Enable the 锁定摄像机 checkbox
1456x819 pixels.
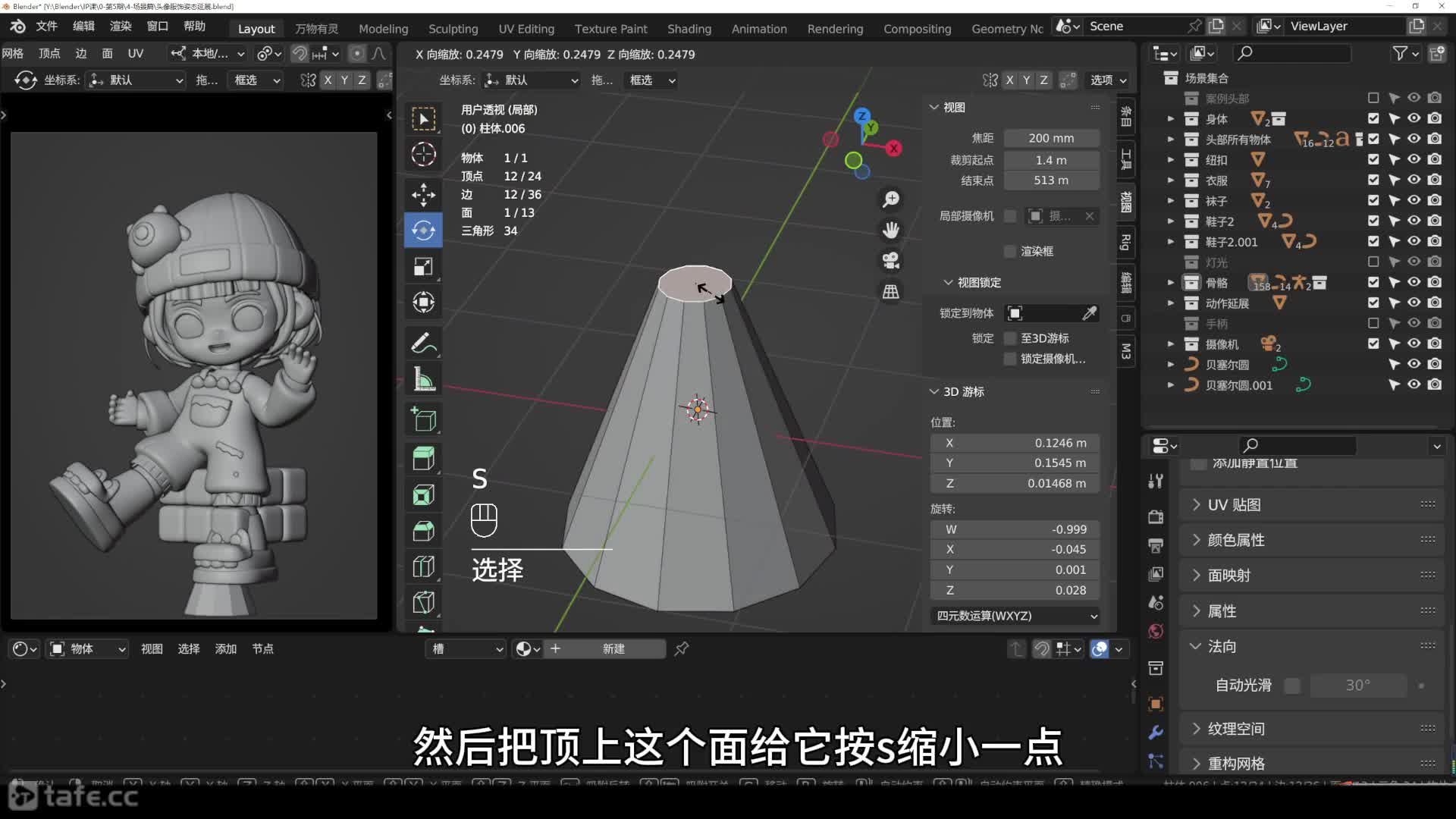[1009, 359]
